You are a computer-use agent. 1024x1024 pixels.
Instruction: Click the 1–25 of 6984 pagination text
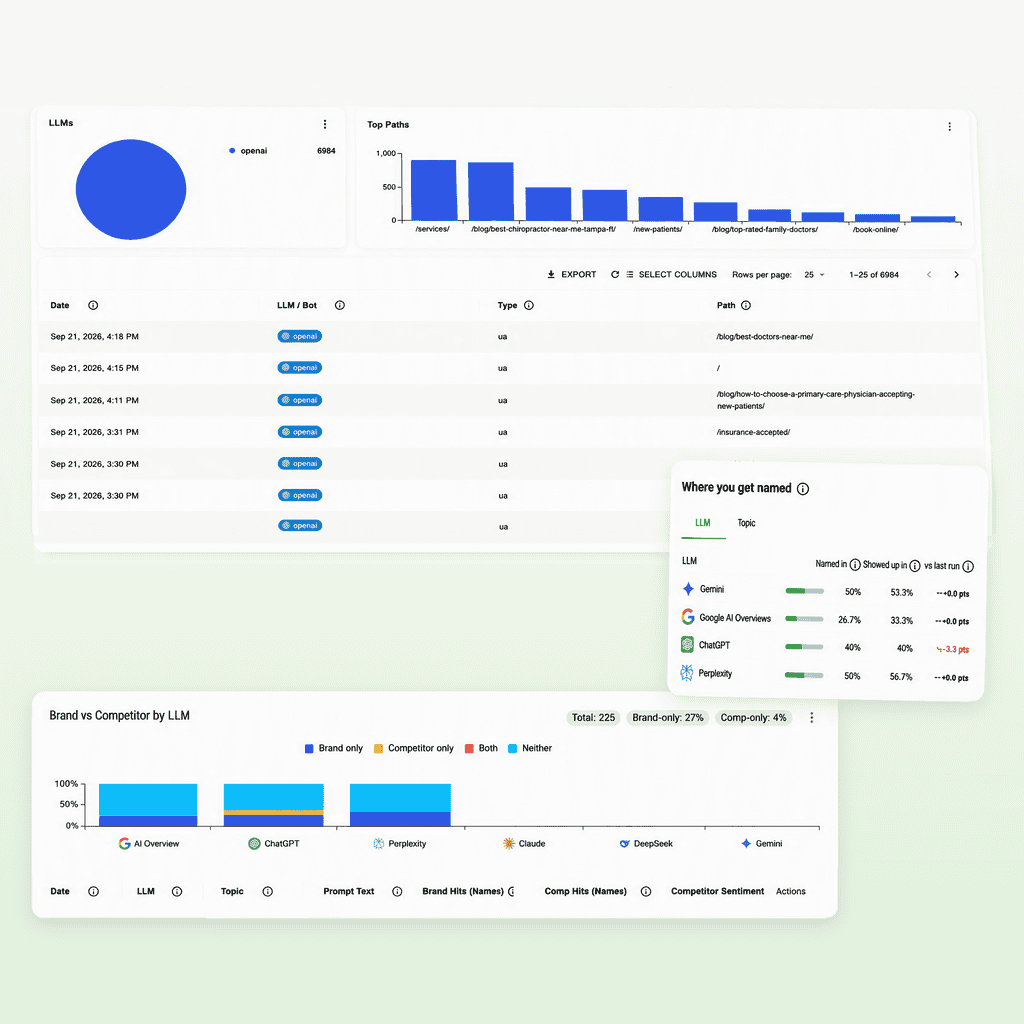pyautogui.click(x=874, y=275)
